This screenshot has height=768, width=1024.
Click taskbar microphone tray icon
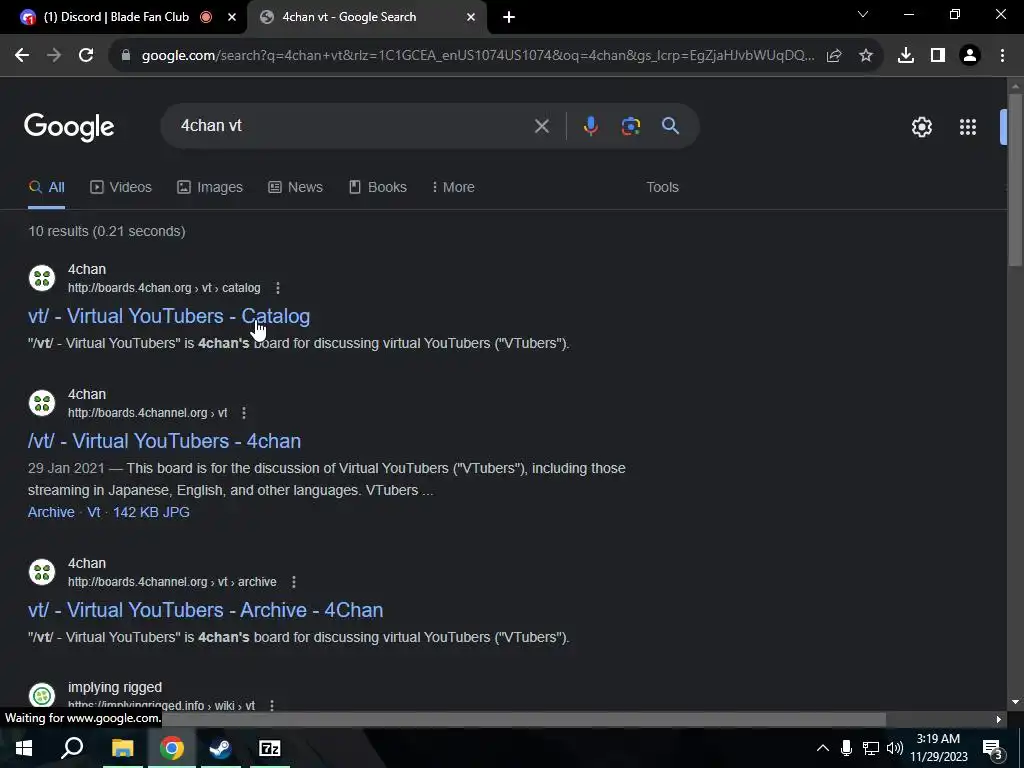(846, 748)
